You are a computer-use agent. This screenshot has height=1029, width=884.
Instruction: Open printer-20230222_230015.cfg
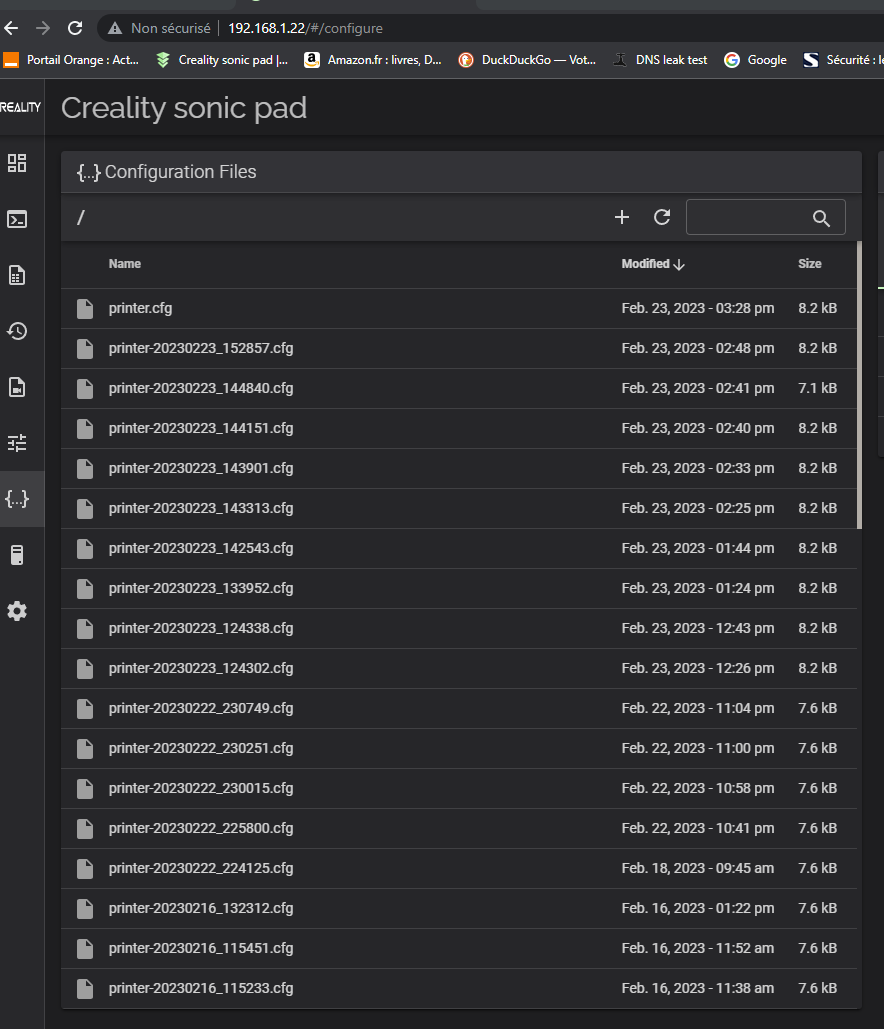pyautogui.click(x=201, y=789)
